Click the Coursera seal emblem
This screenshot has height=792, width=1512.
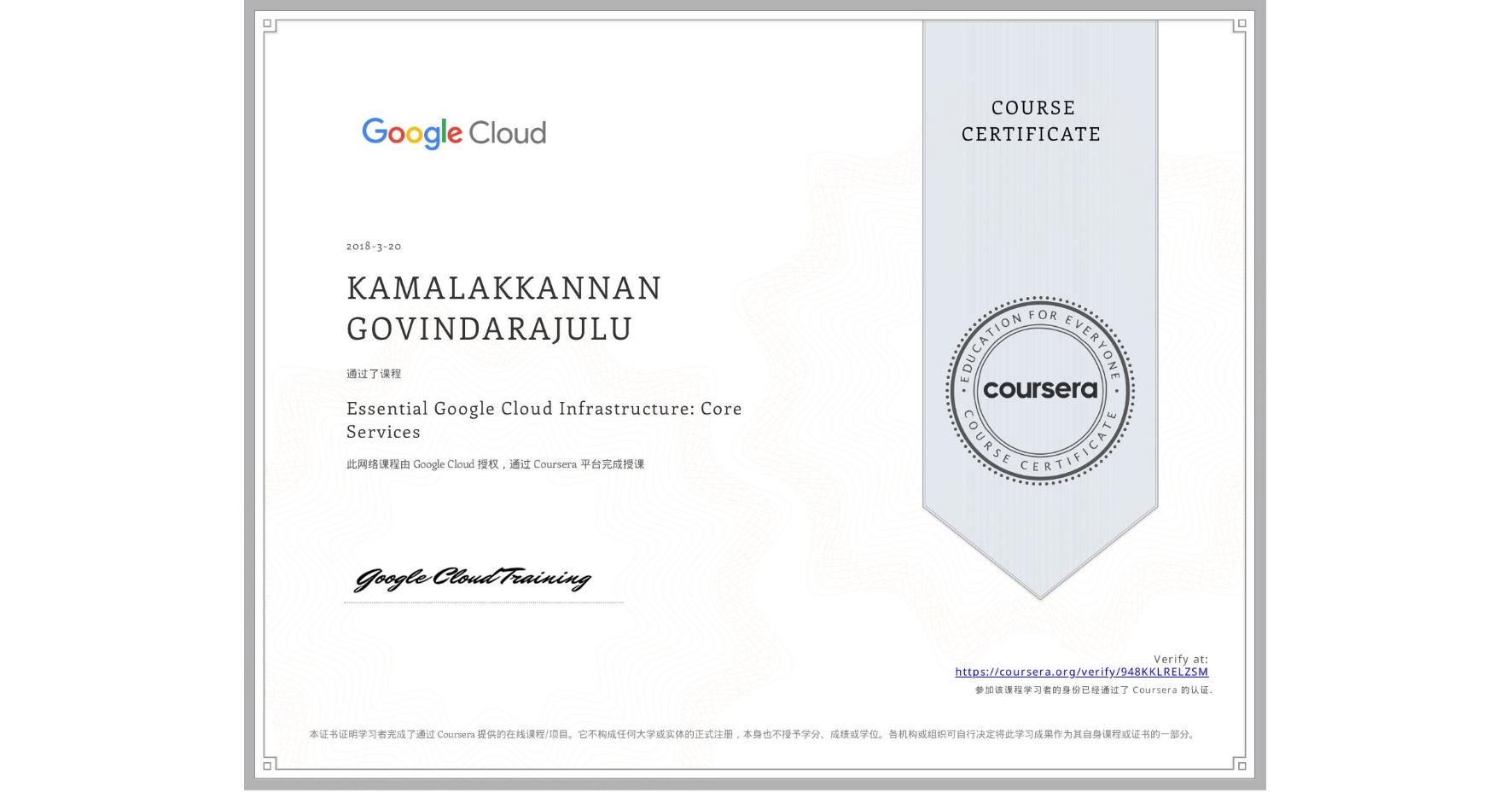1039,391
